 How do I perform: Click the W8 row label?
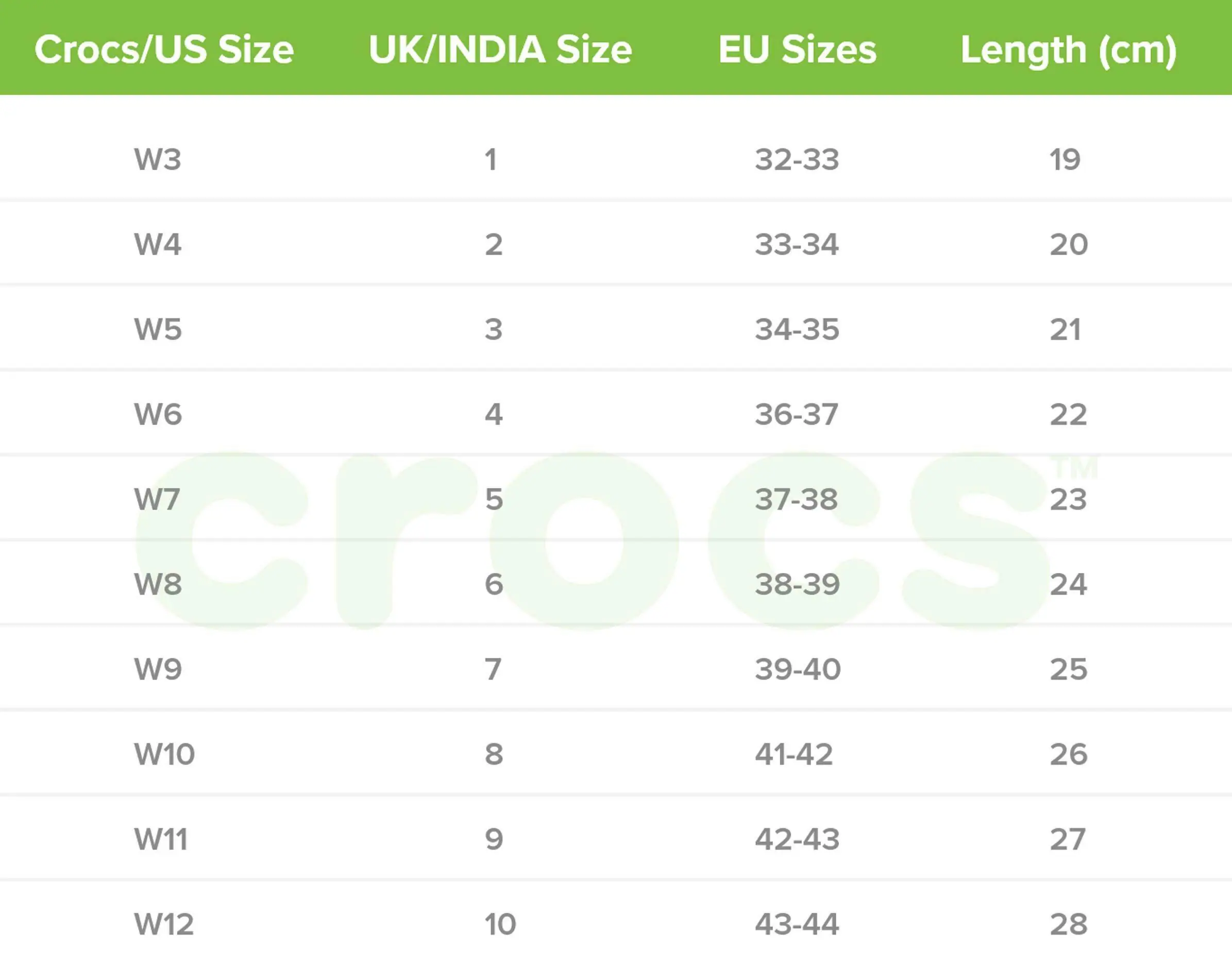coord(158,584)
